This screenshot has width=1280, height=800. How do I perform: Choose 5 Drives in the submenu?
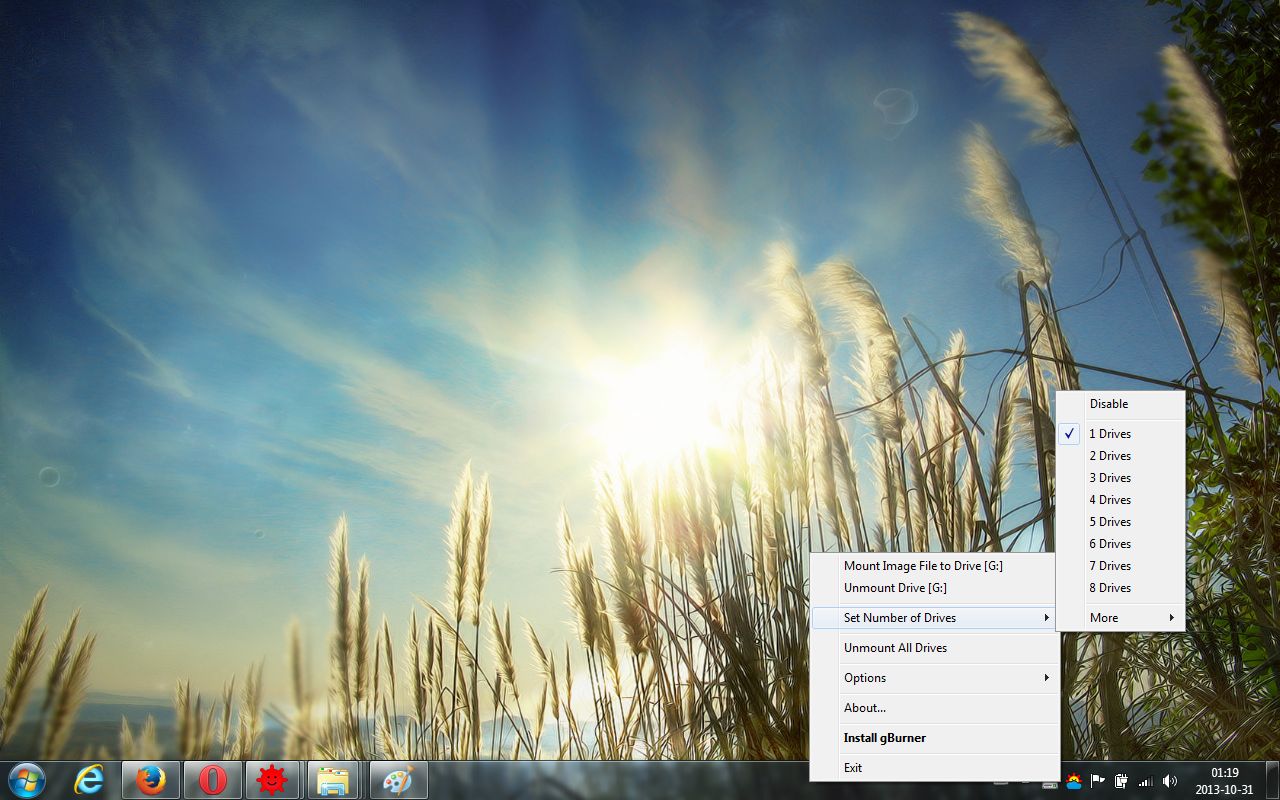(1110, 521)
